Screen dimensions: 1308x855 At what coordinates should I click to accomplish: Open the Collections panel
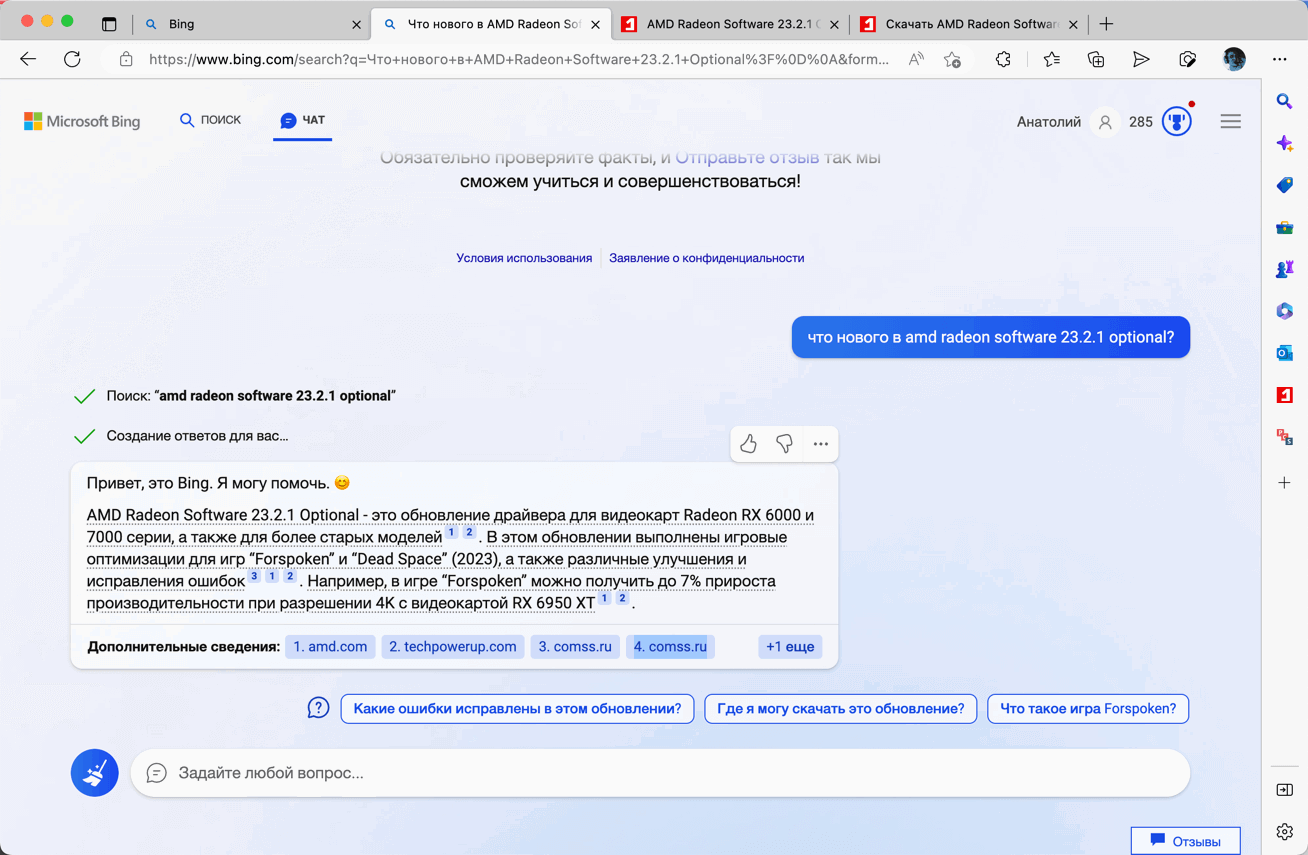1096,60
